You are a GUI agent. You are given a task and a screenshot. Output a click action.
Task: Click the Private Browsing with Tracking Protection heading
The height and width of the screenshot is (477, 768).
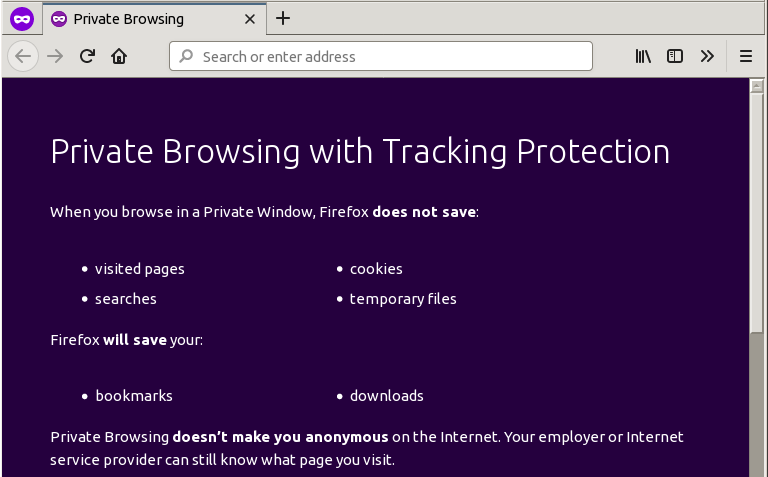pyautogui.click(x=360, y=151)
